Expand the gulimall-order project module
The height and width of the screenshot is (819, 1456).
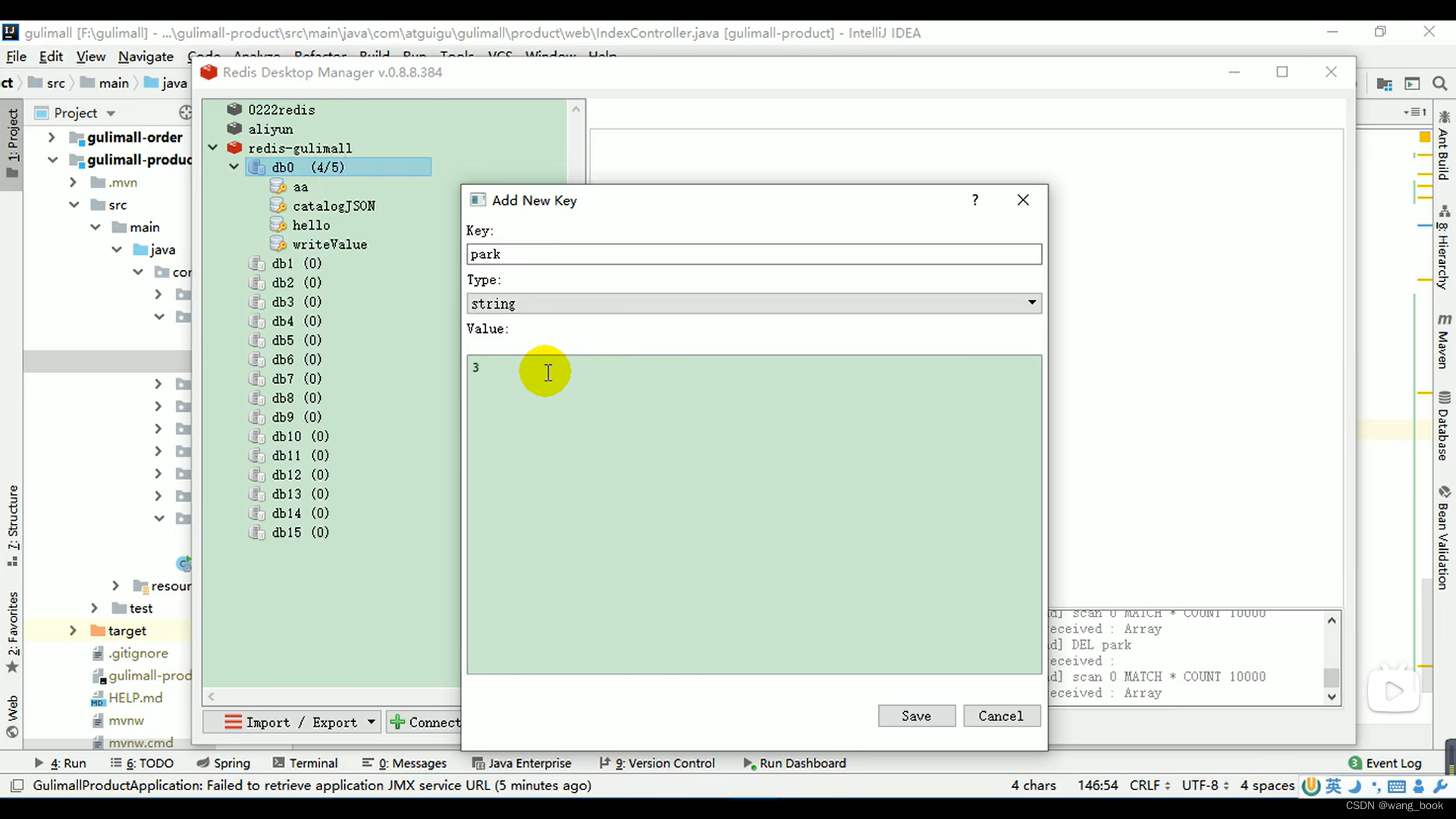(x=52, y=137)
